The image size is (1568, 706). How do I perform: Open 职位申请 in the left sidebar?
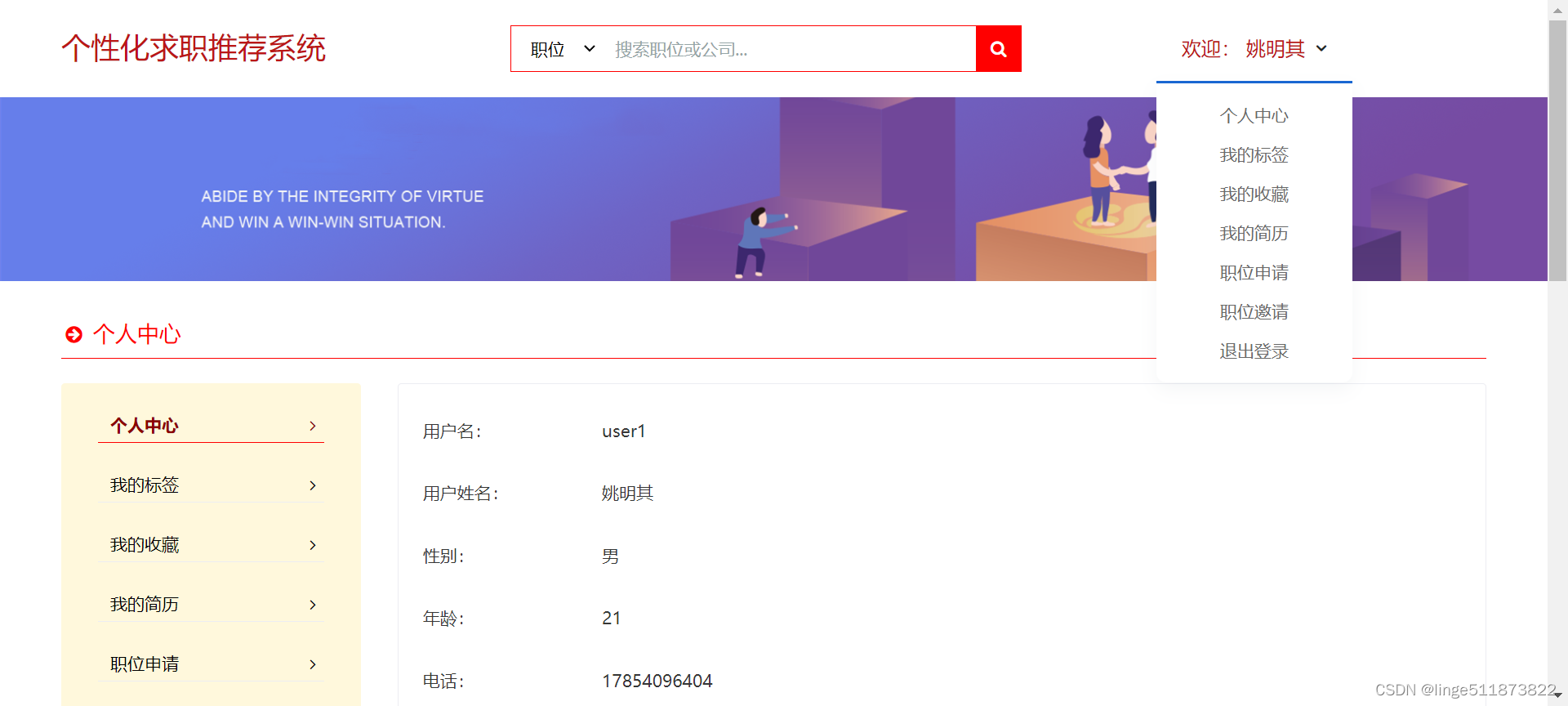tap(211, 664)
